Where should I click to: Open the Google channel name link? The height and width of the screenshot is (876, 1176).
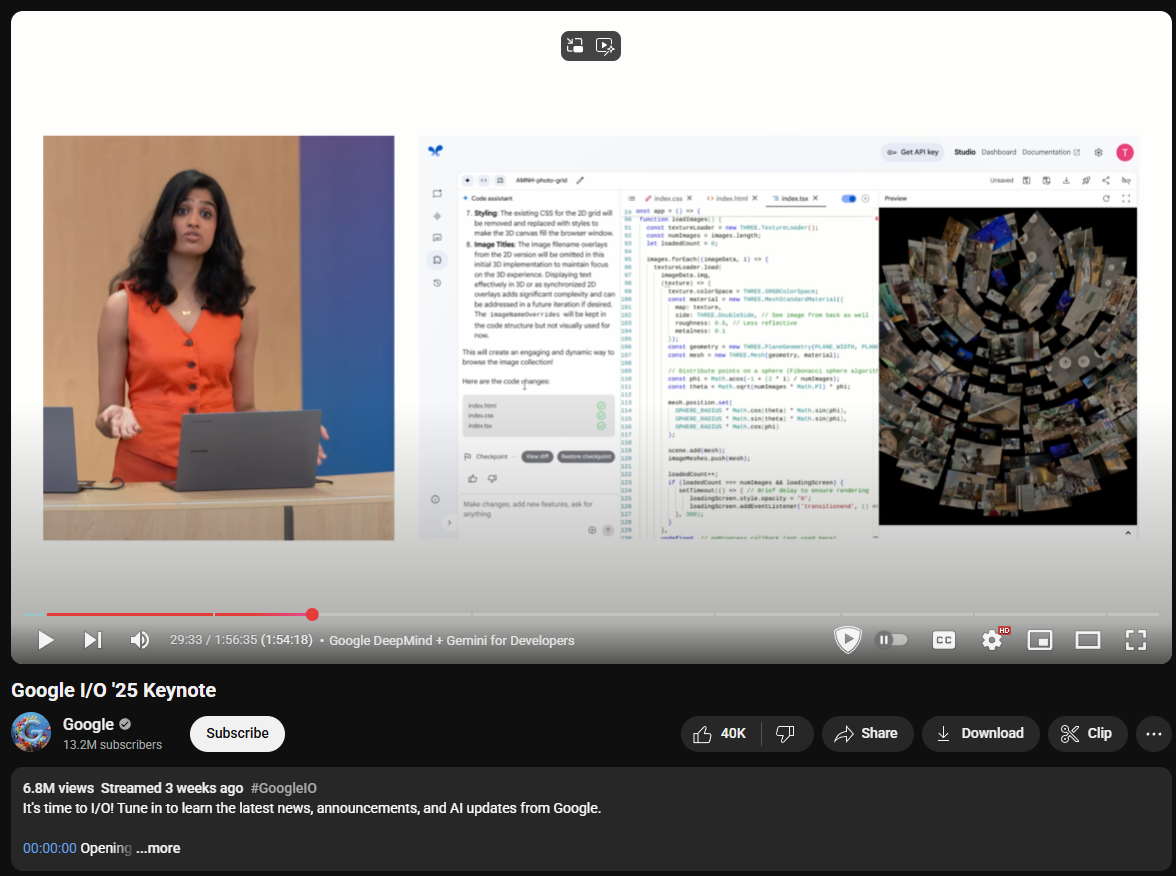(88, 724)
